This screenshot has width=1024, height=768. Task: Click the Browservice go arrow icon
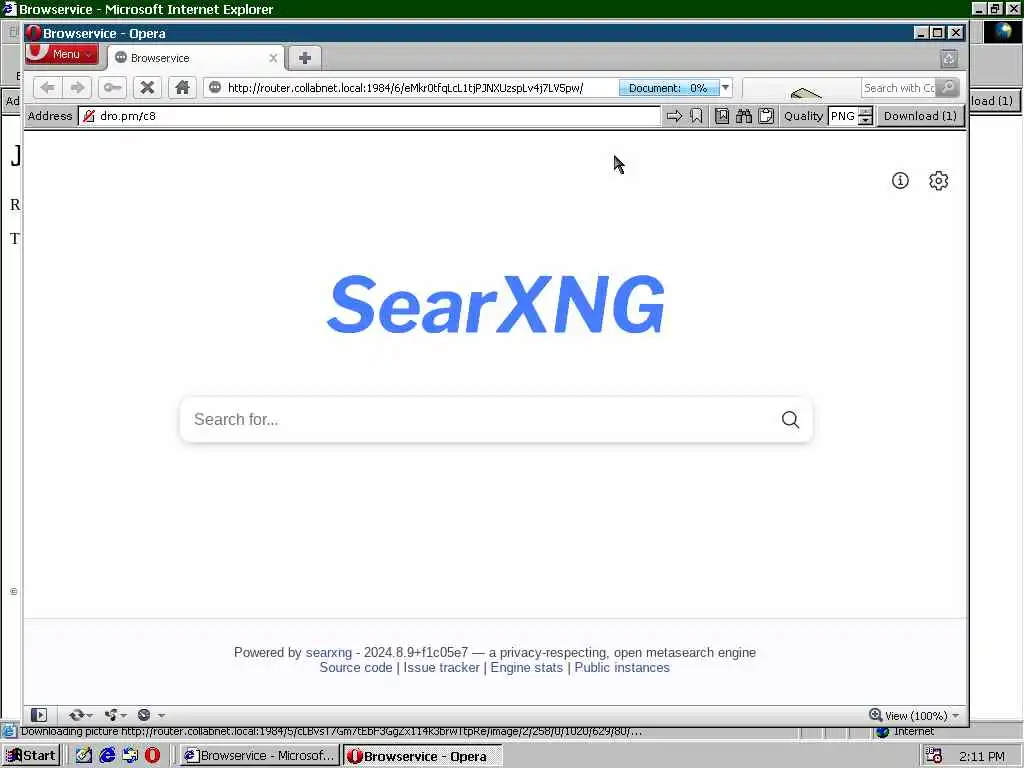pyautogui.click(x=674, y=116)
